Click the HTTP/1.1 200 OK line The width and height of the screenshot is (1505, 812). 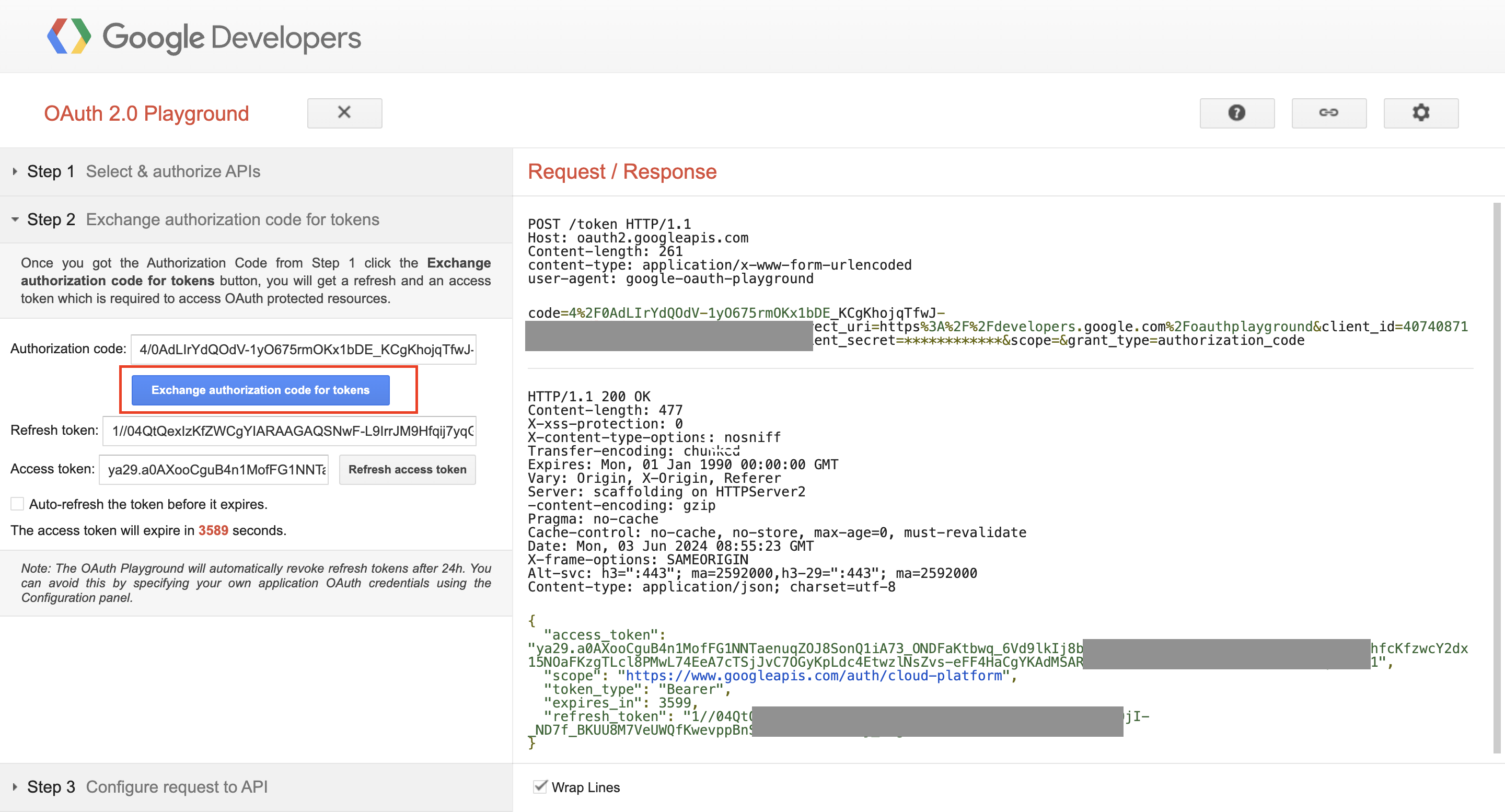tap(589, 396)
